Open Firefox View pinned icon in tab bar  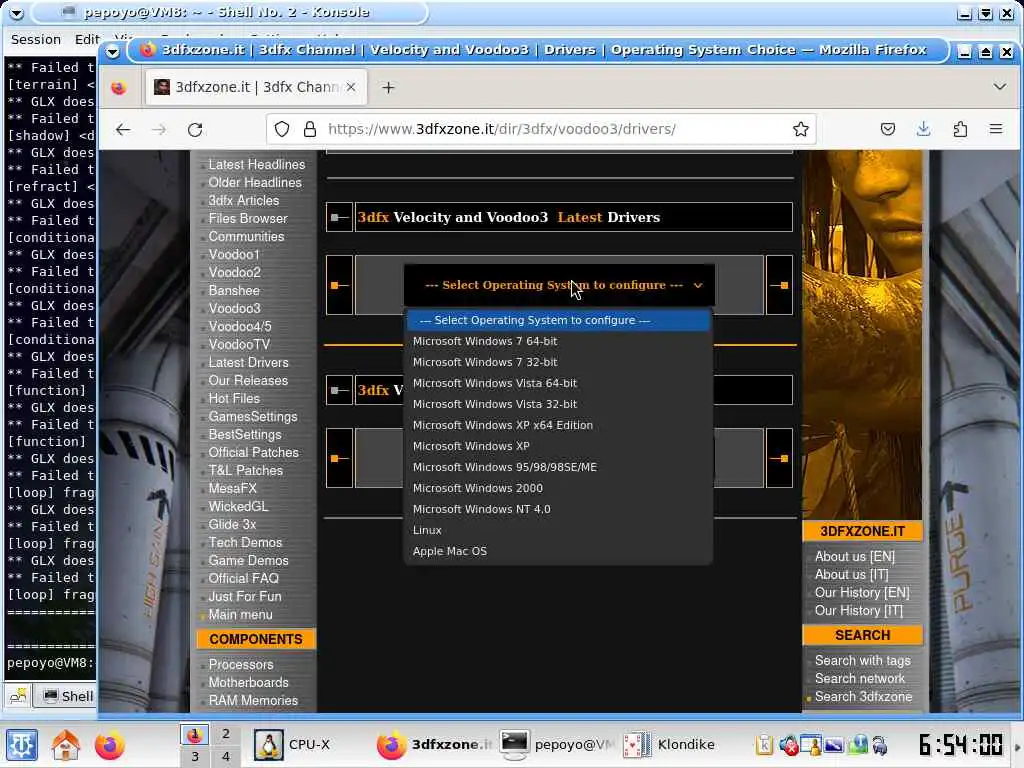[119, 88]
